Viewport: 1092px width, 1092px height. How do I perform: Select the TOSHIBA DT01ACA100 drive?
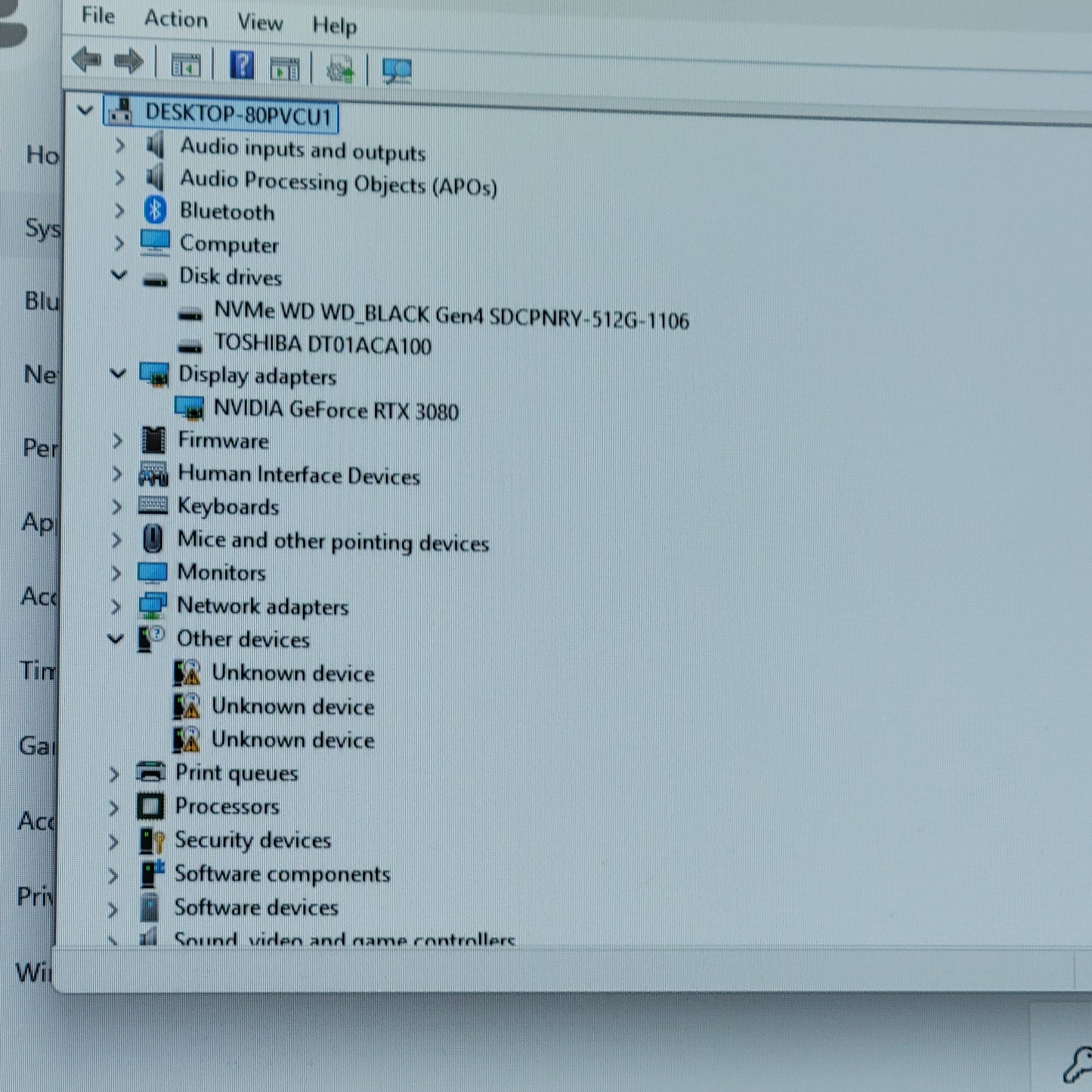[x=323, y=345]
